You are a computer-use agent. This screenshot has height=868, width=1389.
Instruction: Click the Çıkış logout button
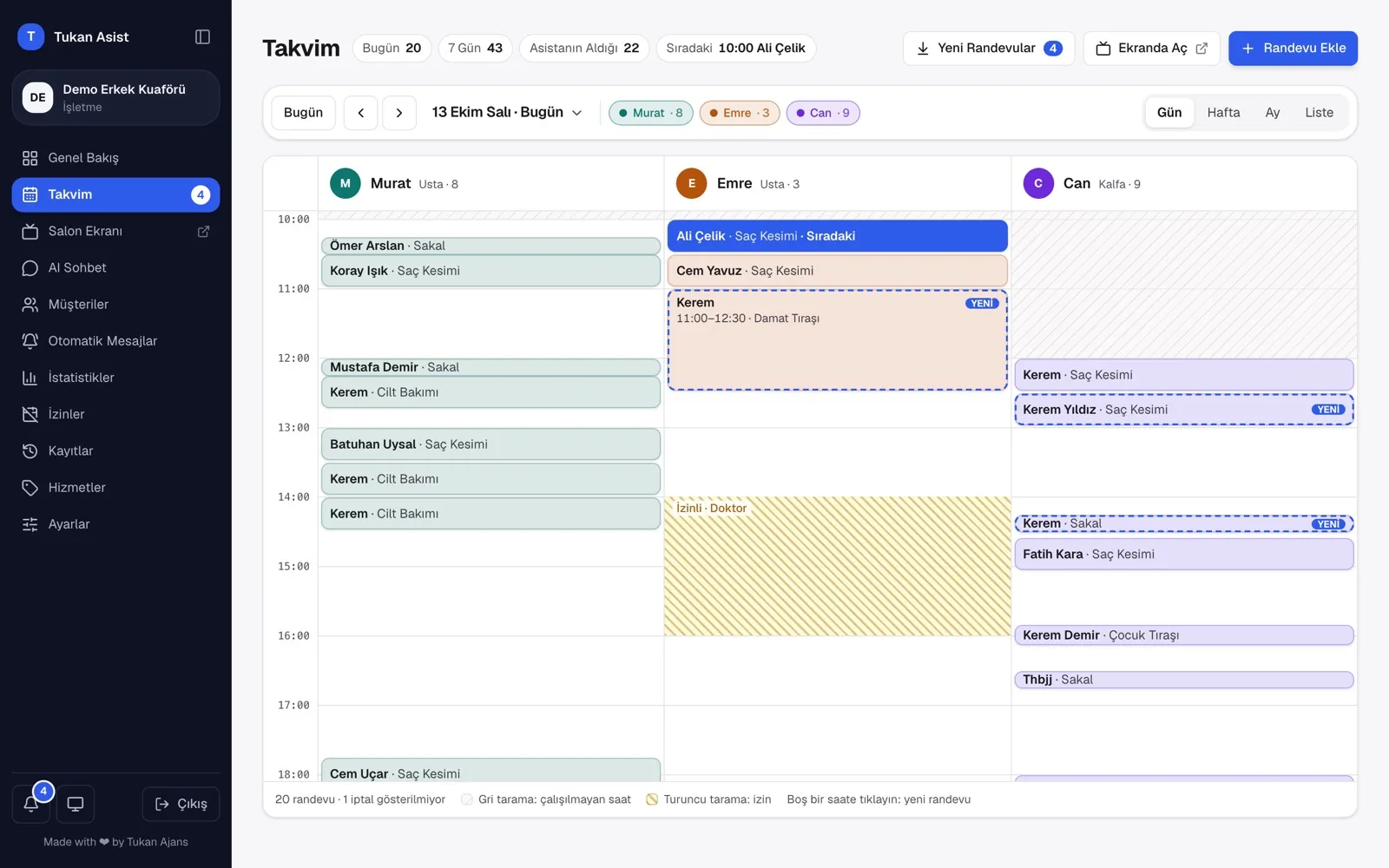pyautogui.click(x=181, y=804)
